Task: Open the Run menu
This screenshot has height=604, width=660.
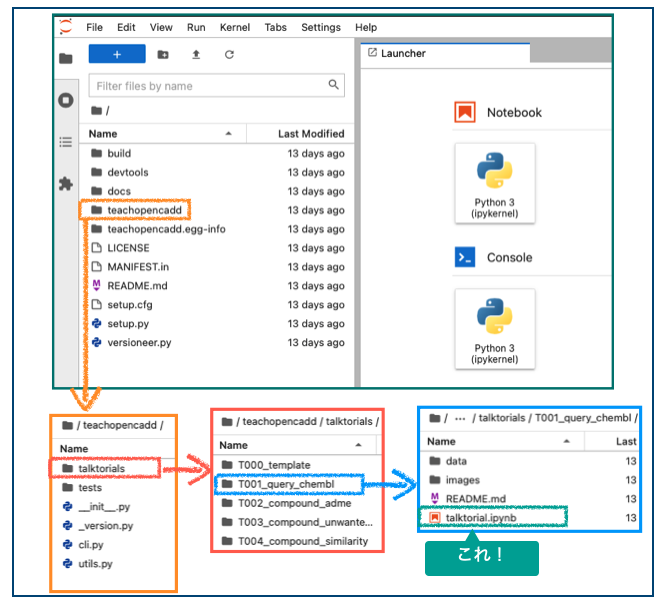Action: pyautogui.click(x=196, y=27)
